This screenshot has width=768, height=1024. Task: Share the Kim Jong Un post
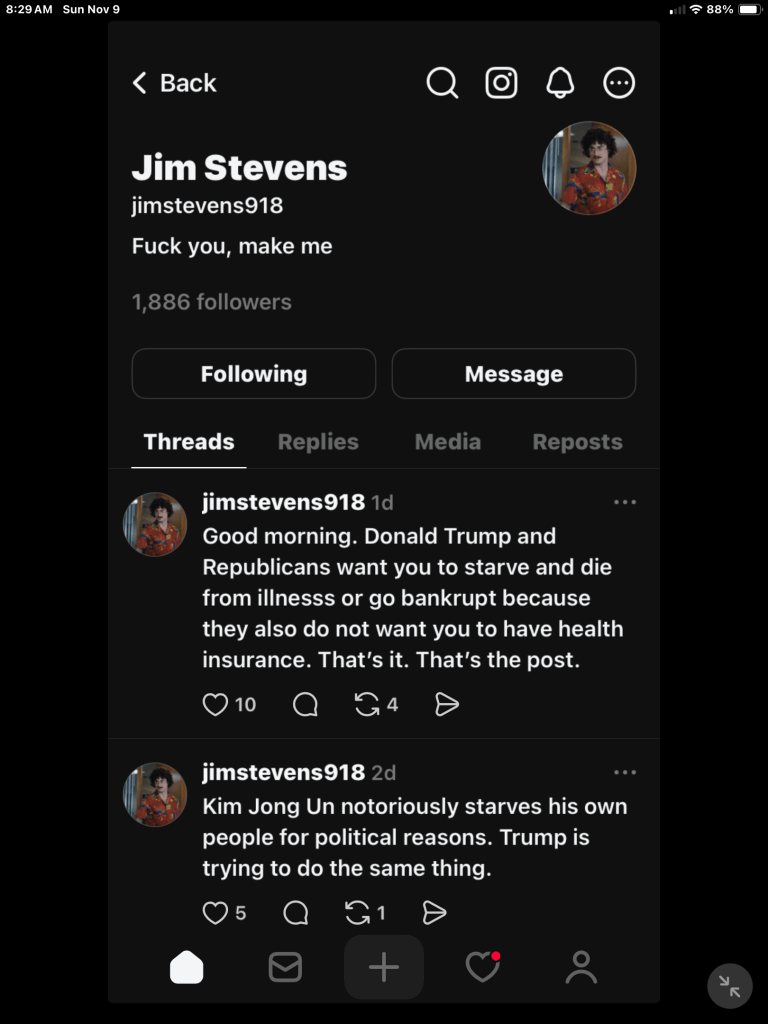click(x=434, y=912)
